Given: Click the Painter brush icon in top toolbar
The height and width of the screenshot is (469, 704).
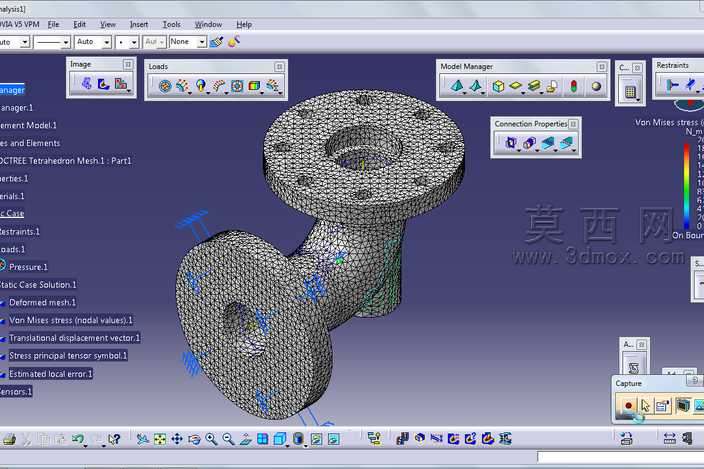Looking at the screenshot, I should (x=216, y=42).
